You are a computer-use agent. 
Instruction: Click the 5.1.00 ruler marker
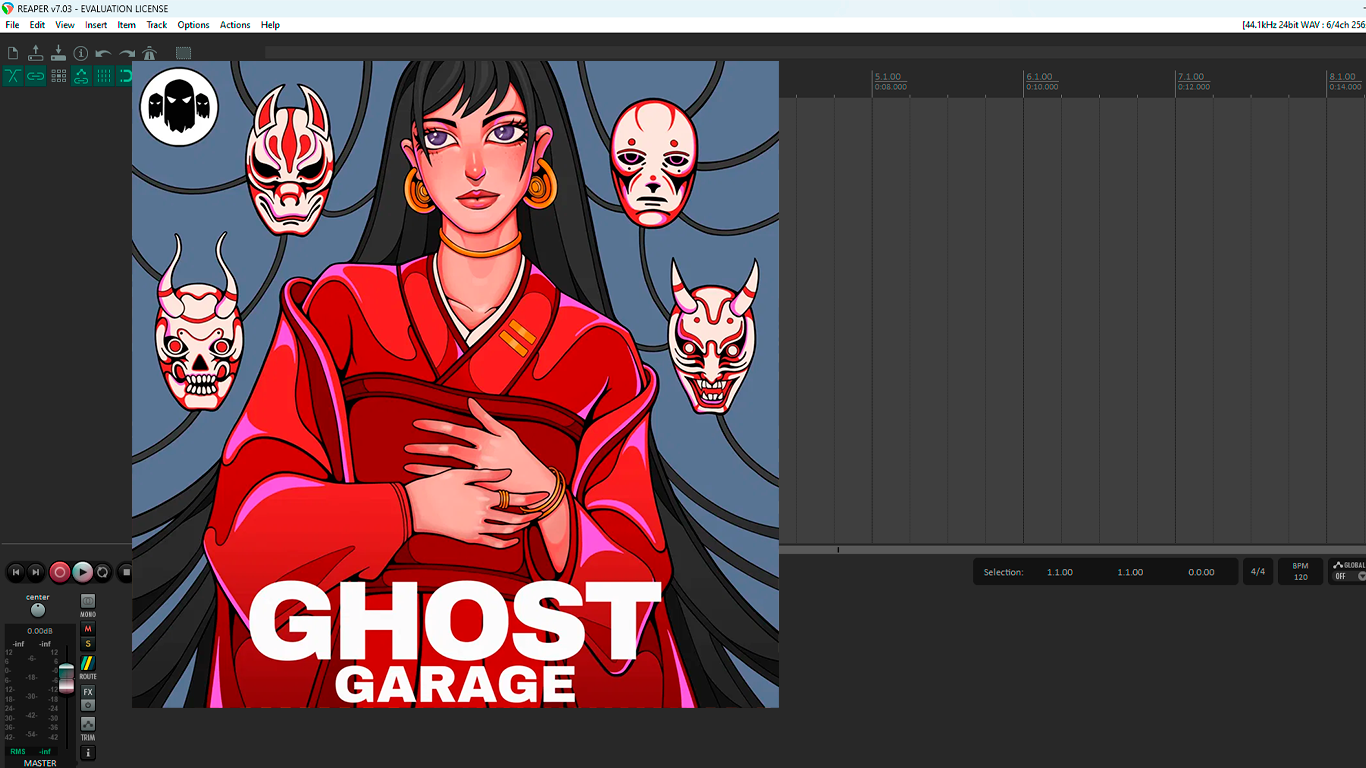pos(888,77)
